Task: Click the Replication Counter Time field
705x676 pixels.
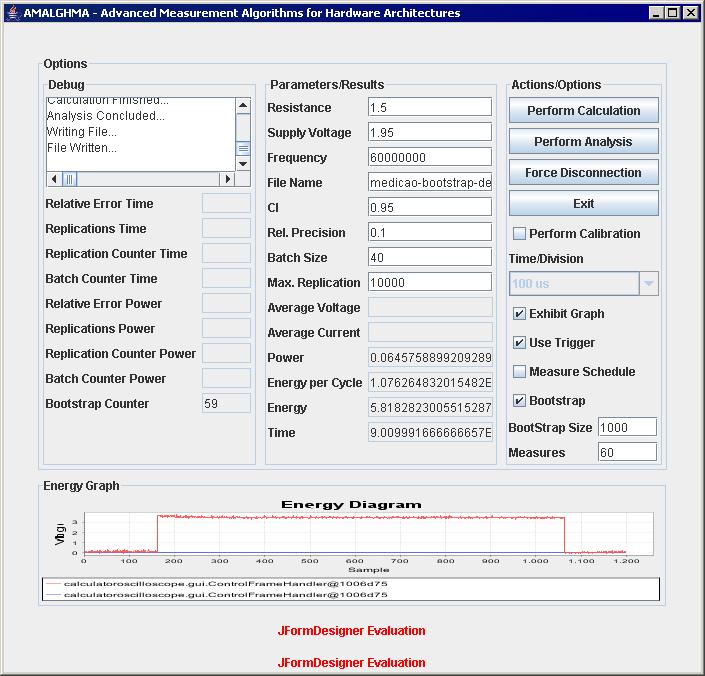Action: pyautogui.click(x=226, y=253)
